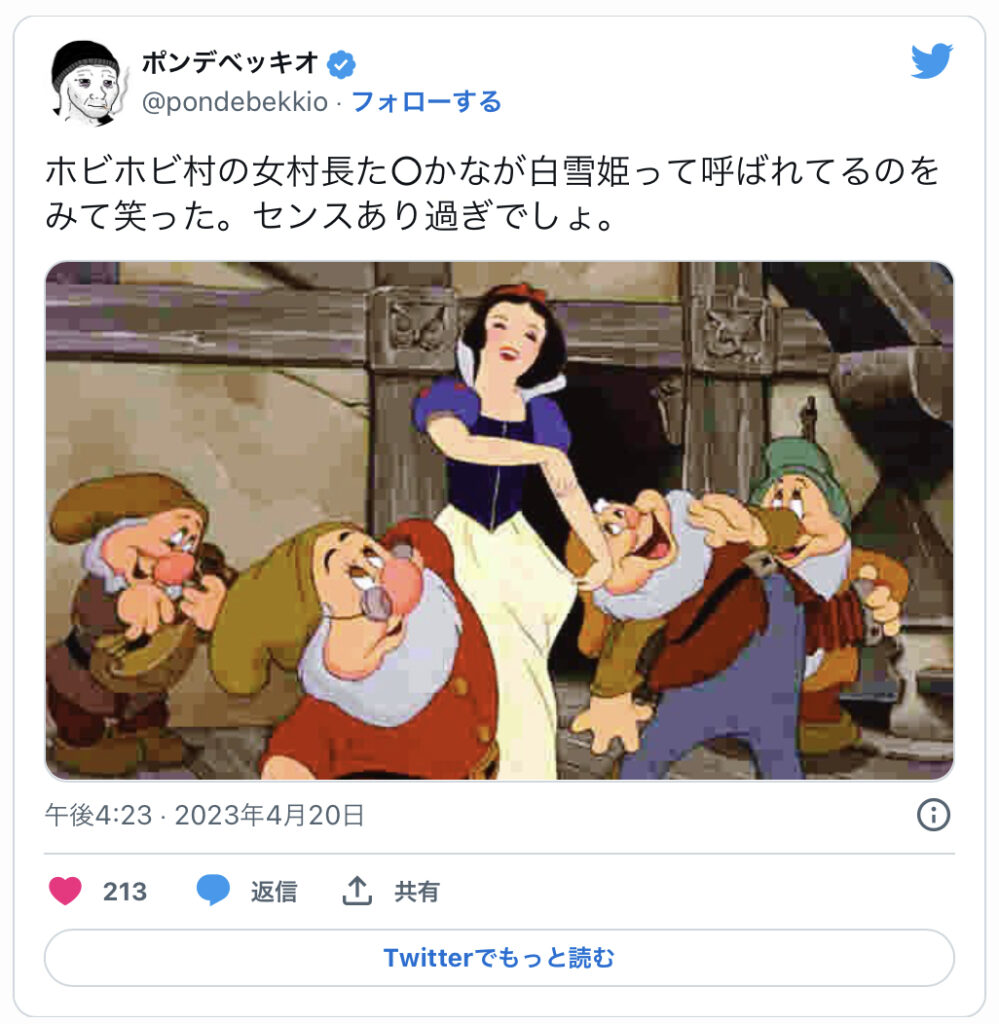Open the tweet info circle icon
The width and height of the screenshot is (999, 1024).
933,814
